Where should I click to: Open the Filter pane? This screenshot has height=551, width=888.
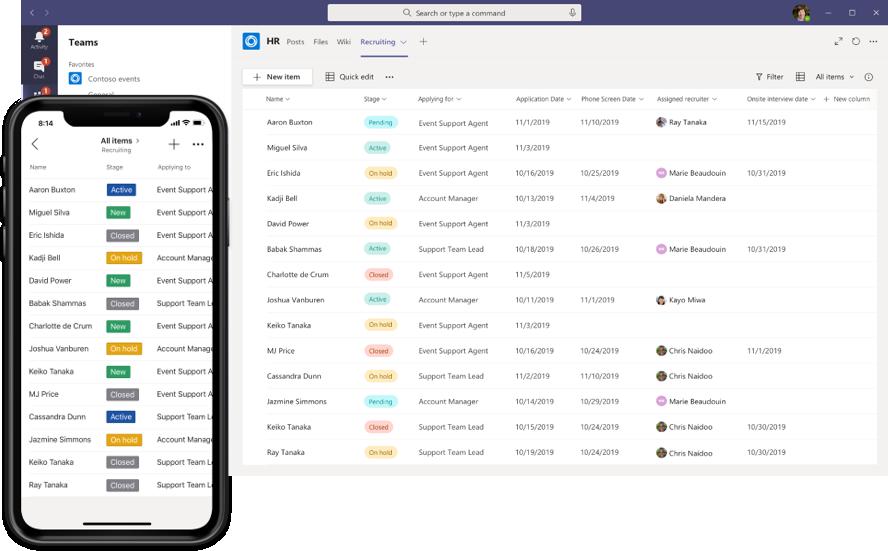[769, 77]
